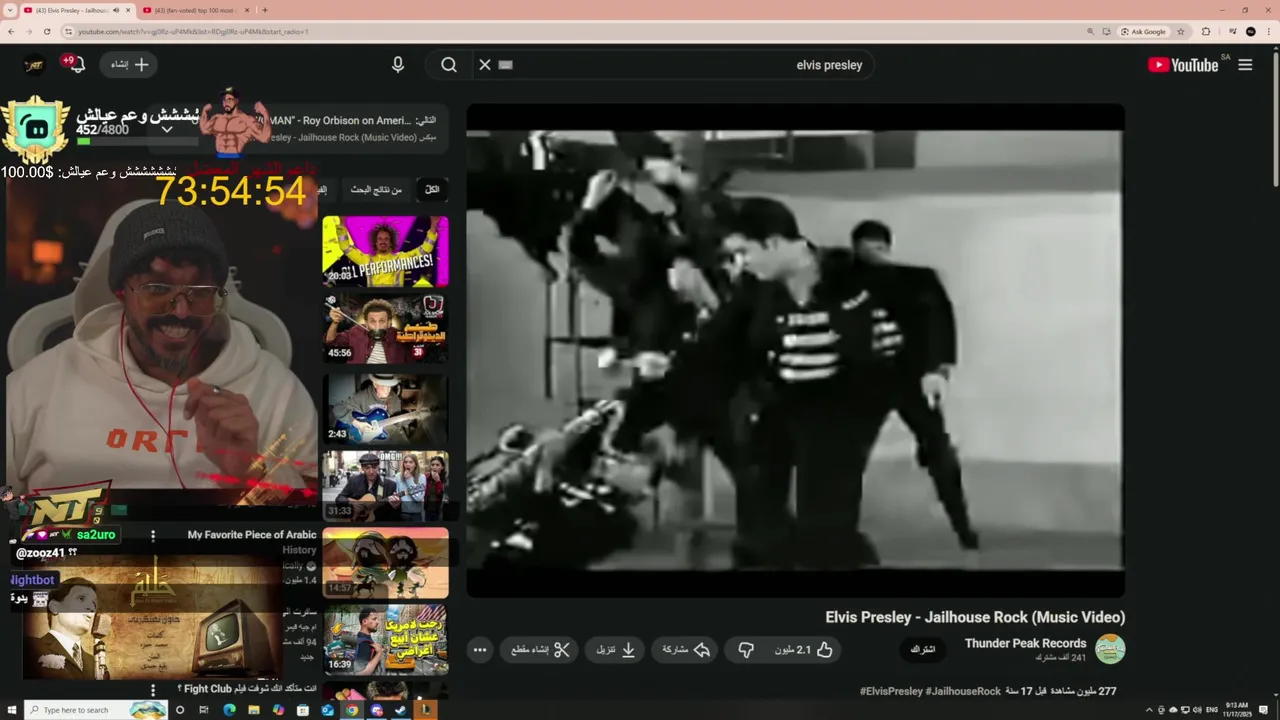Viewport: 1280px width, 720px height.
Task: Like the video (2.1 مليون)
Action: click(x=805, y=650)
